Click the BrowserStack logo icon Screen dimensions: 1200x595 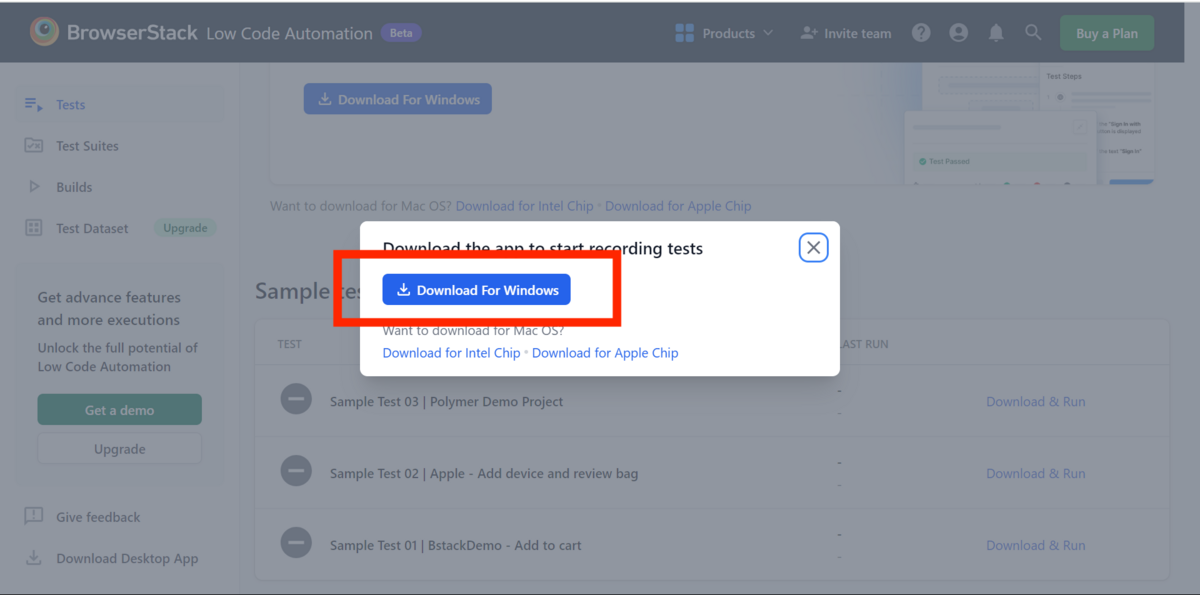coord(44,32)
